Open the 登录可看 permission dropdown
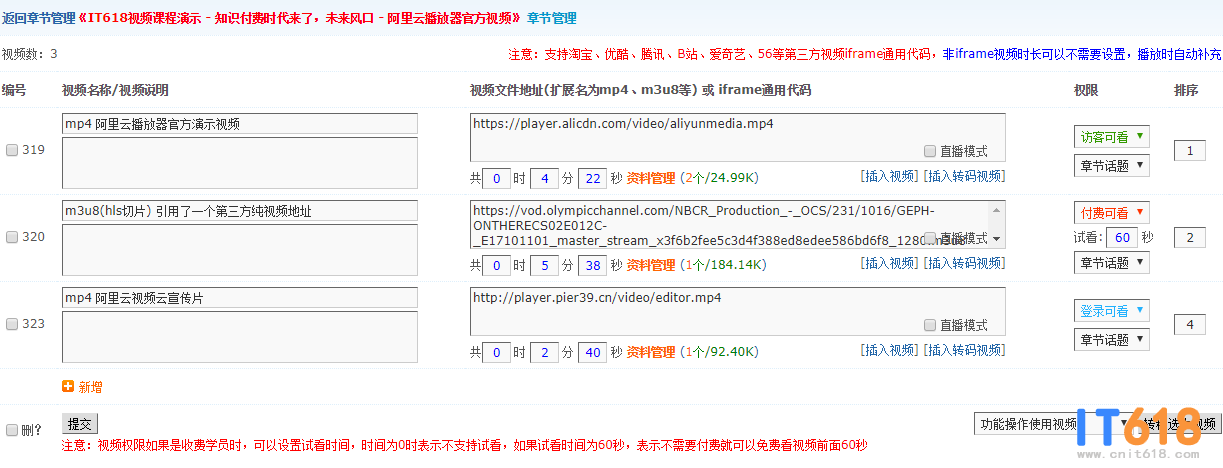The image size is (1223, 468). pos(1112,310)
